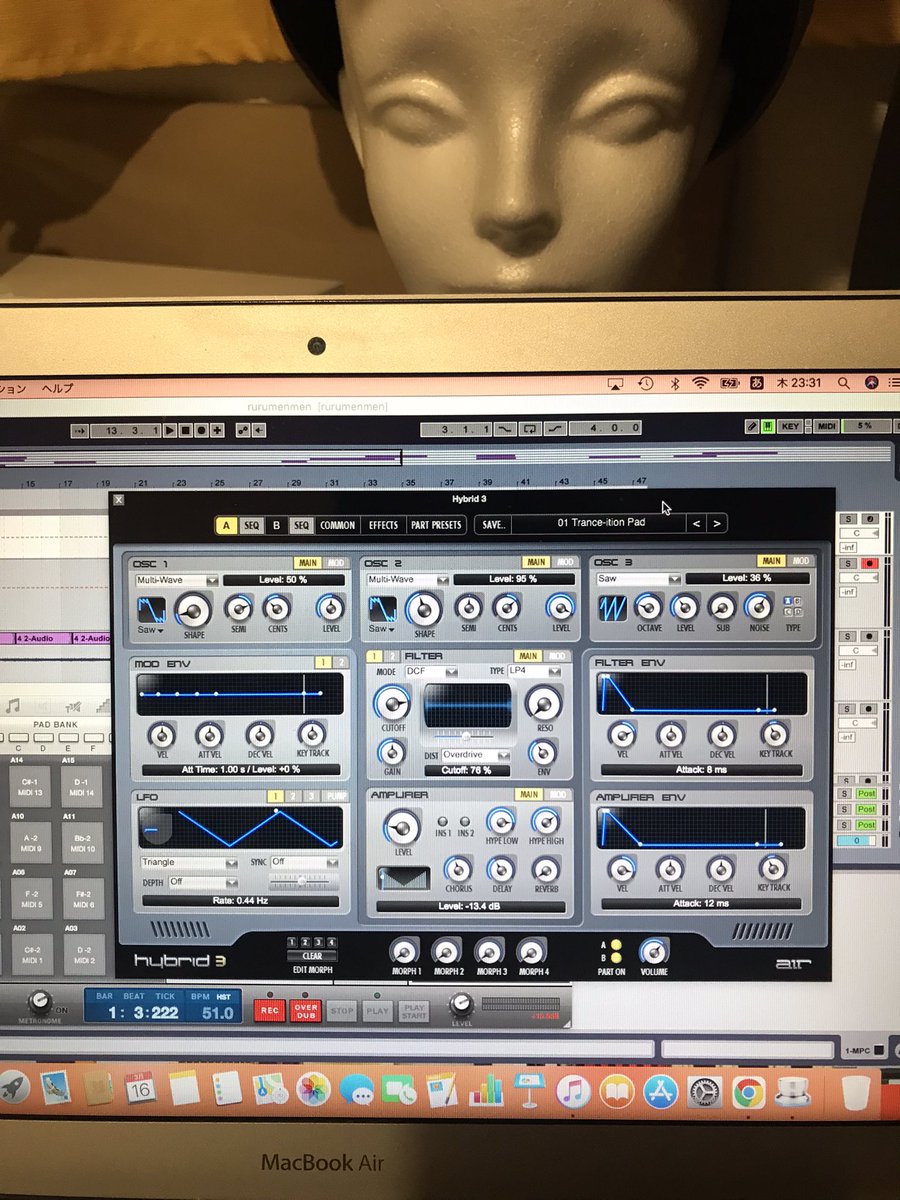900x1200 pixels.
Task: Open the LFO DEPTH Off dropdown
Action: point(203,882)
